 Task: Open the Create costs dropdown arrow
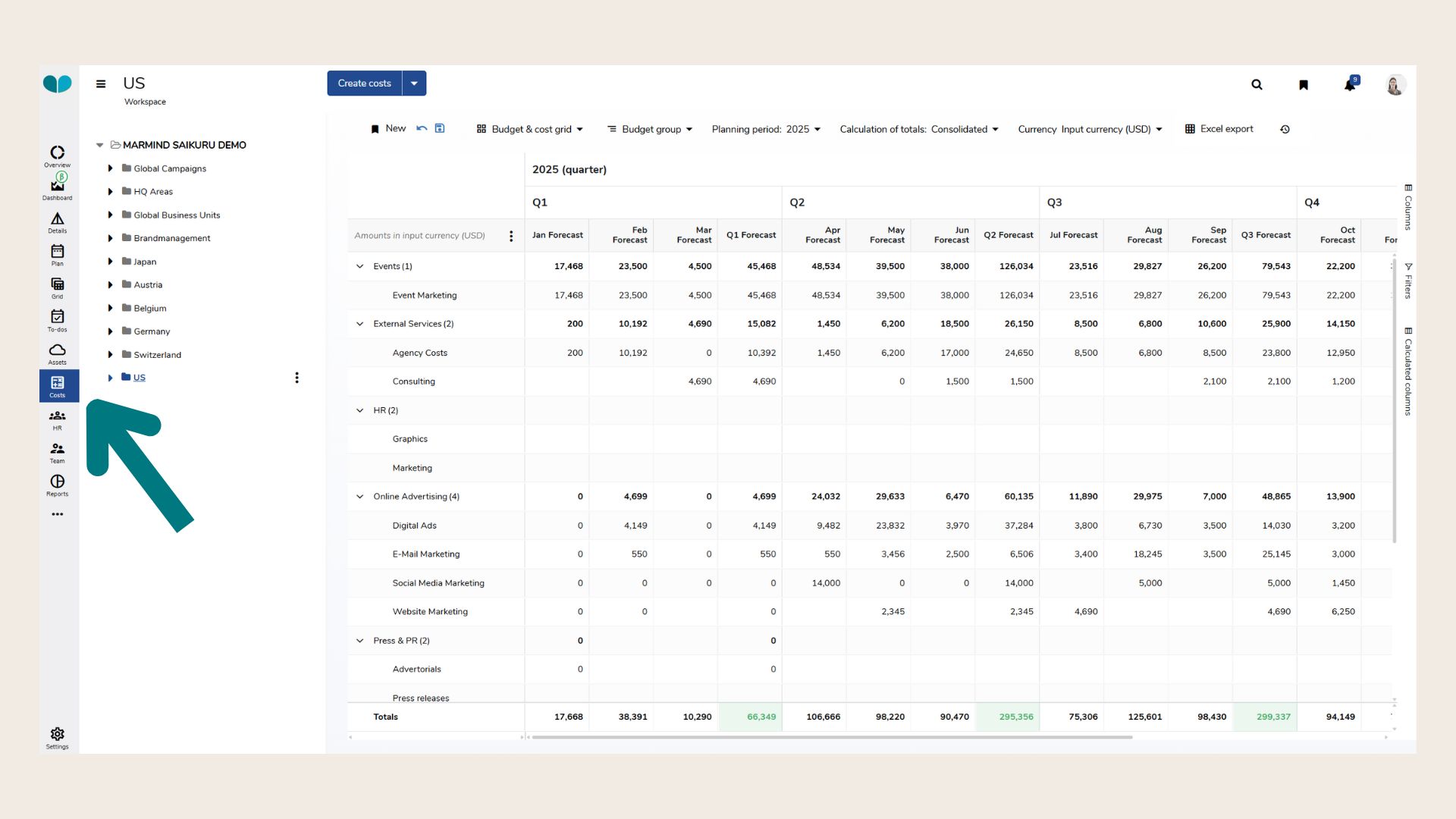pos(414,83)
